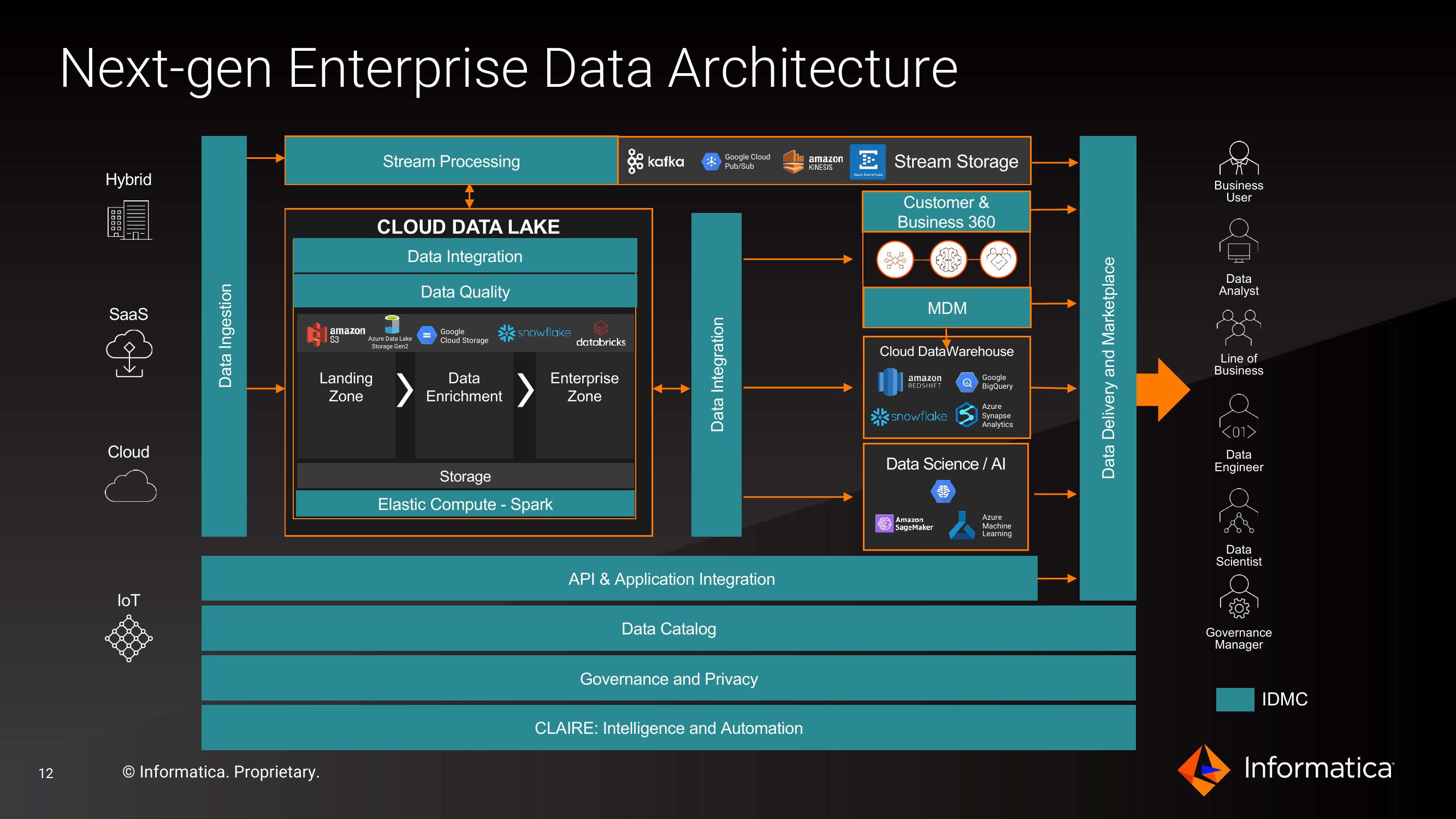1456x819 pixels.
Task: Click the Informatica logo
Action: 1286,769
